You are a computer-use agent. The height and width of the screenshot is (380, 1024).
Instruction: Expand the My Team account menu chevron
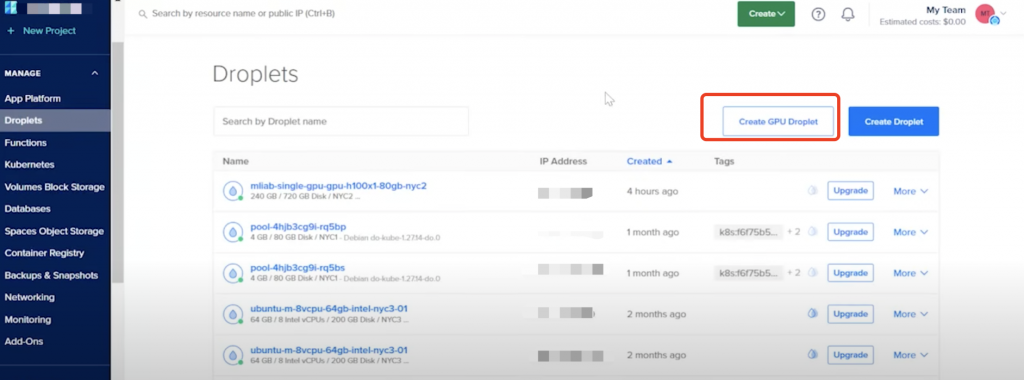point(1004,14)
